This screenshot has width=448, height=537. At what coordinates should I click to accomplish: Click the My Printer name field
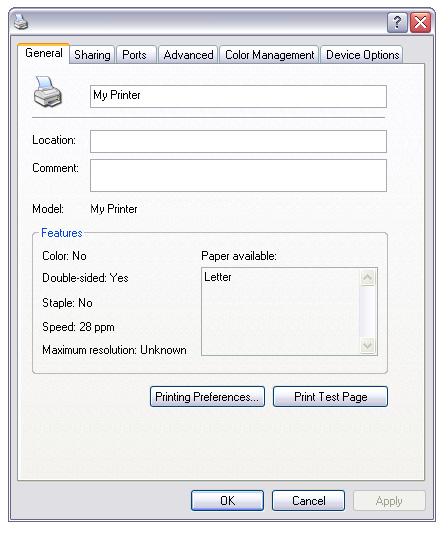click(x=238, y=97)
